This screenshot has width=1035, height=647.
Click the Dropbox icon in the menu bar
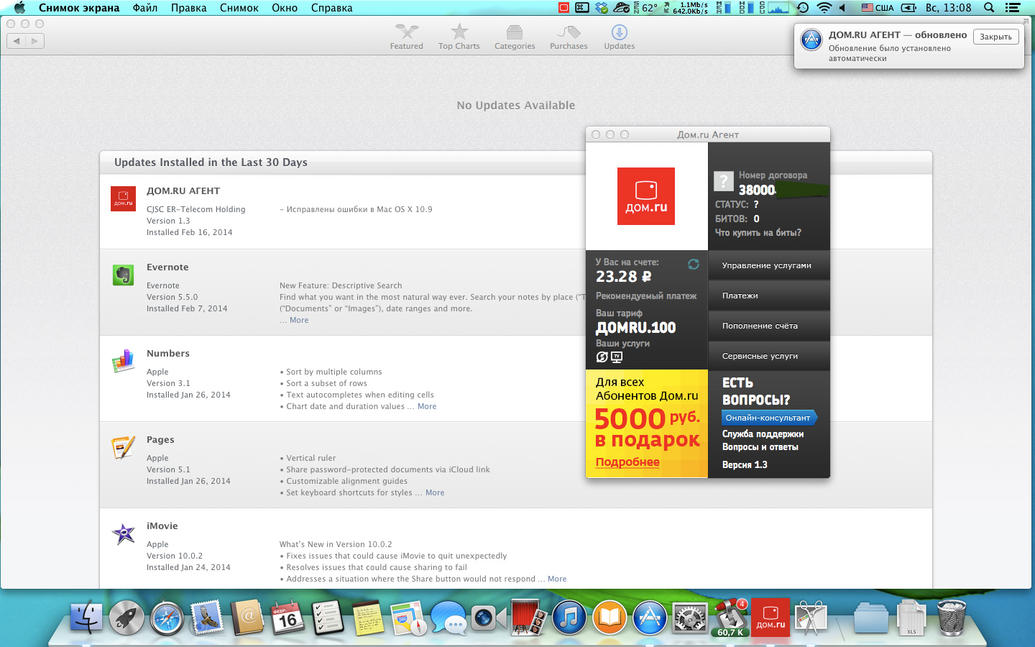[601, 8]
